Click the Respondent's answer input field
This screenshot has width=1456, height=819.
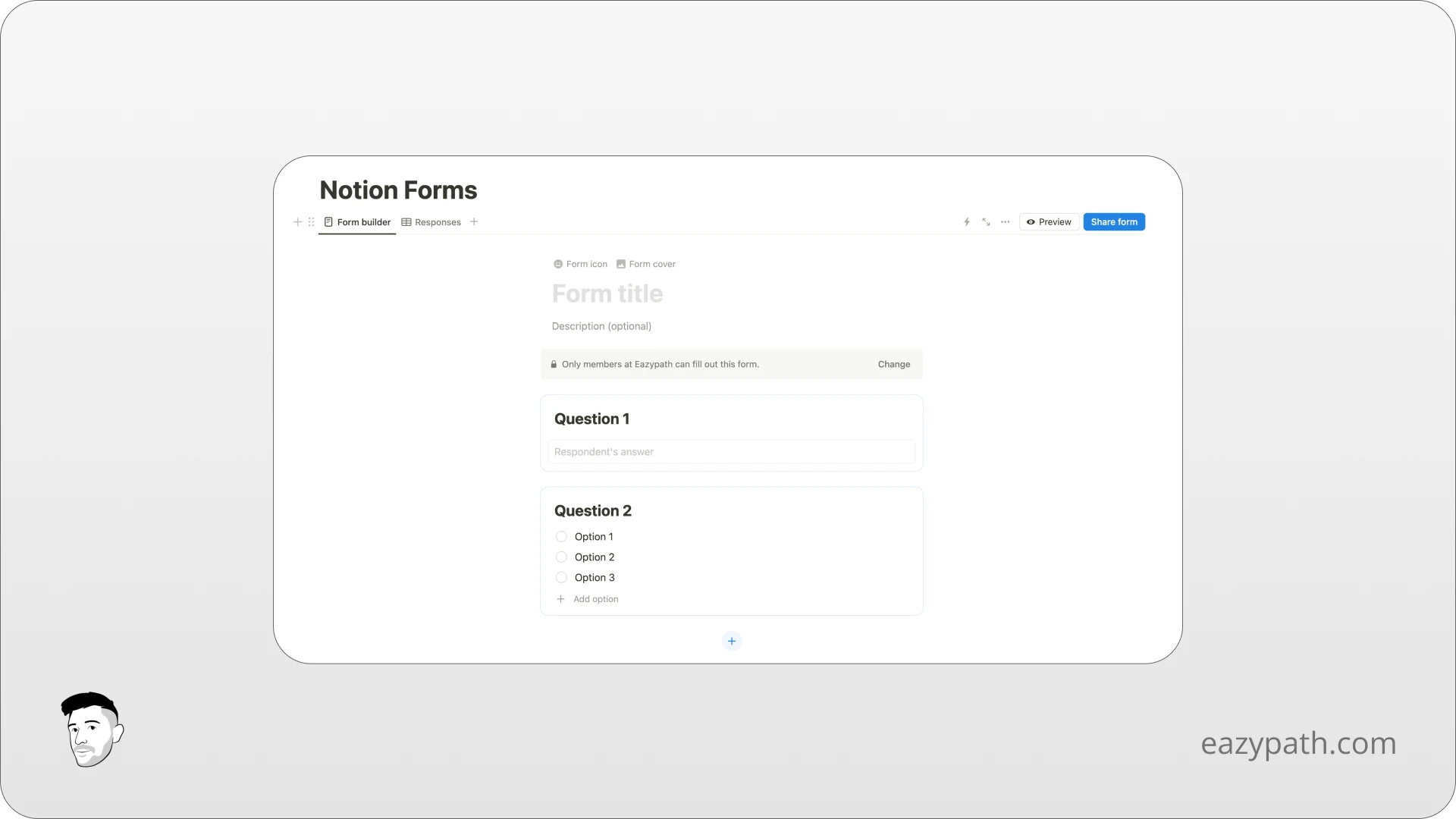[x=731, y=451]
